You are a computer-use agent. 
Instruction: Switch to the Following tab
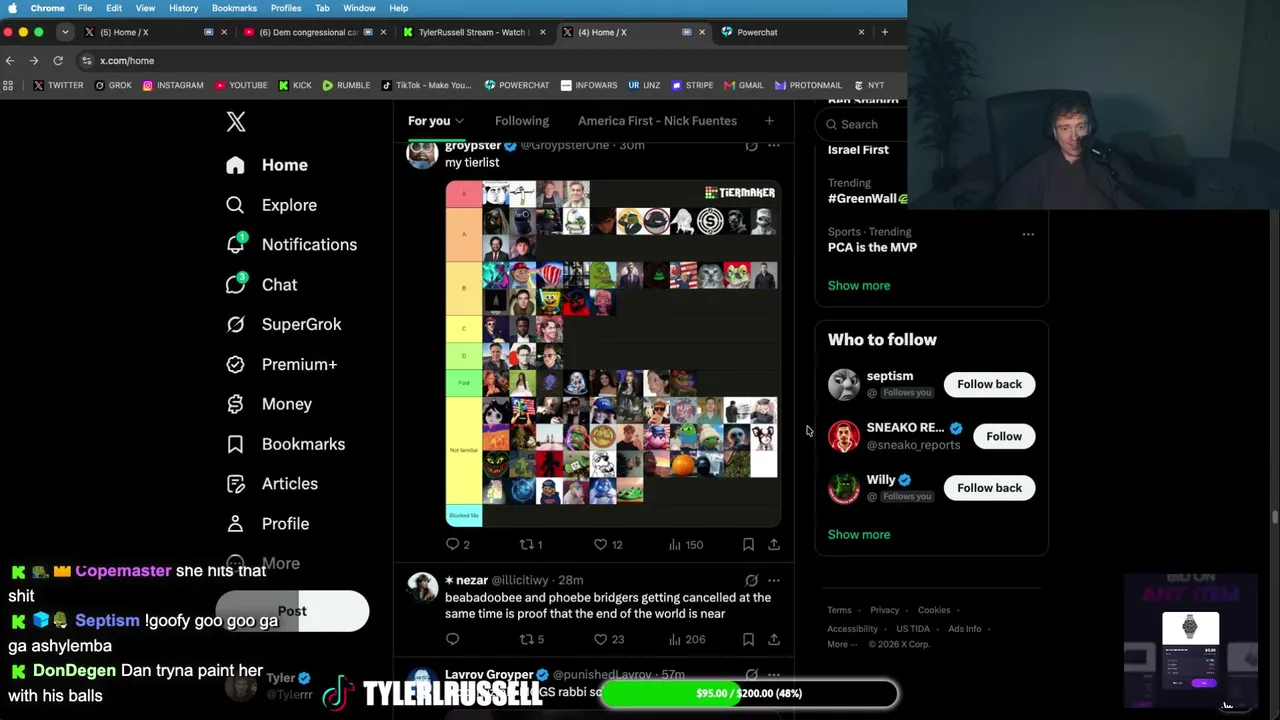(522, 121)
